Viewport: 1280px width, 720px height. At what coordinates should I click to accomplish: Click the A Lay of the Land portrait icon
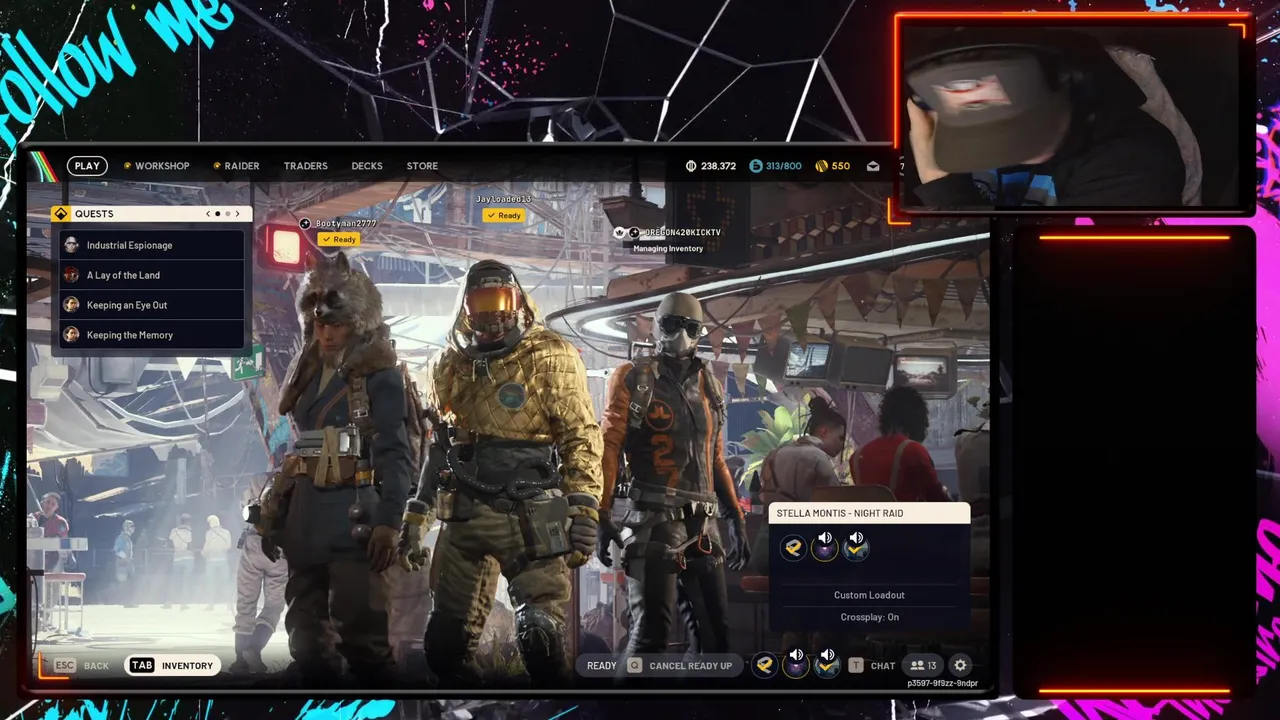(x=71, y=275)
